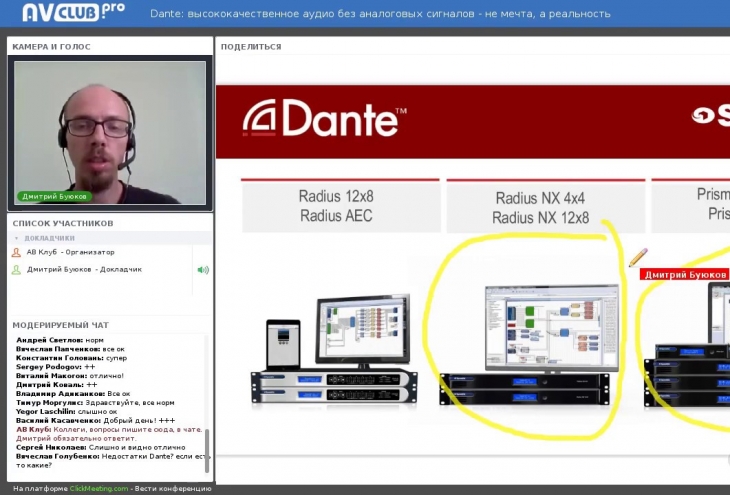The image size is (730, 495).
Task: Click the webinar title in header
Action: [x=380, y=14]
